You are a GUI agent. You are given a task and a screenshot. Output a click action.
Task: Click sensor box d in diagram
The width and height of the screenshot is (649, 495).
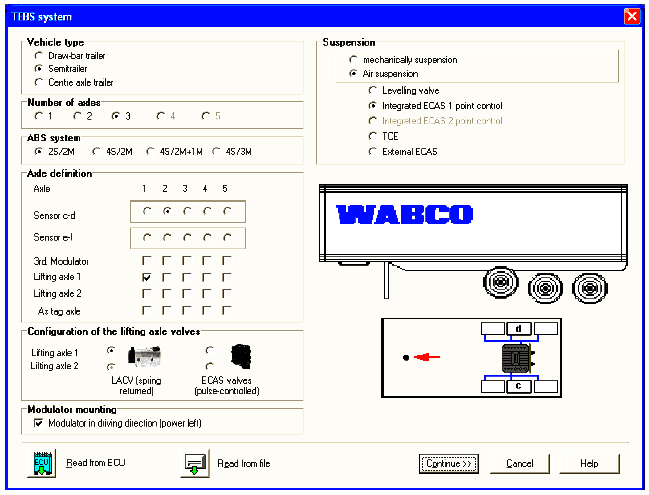[x=519, y=329]
